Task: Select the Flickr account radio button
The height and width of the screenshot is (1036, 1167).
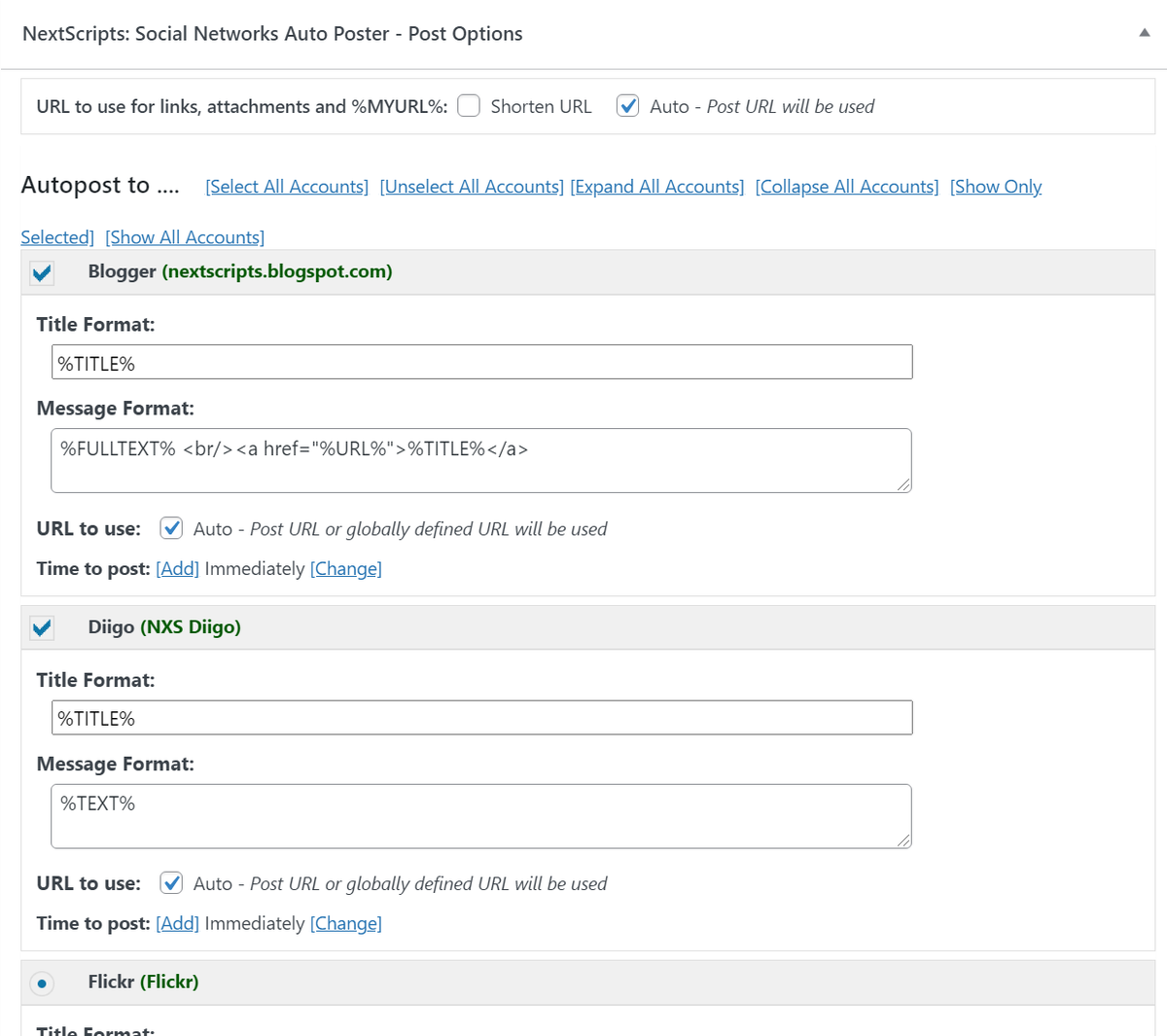Action: tap(42, 983)
